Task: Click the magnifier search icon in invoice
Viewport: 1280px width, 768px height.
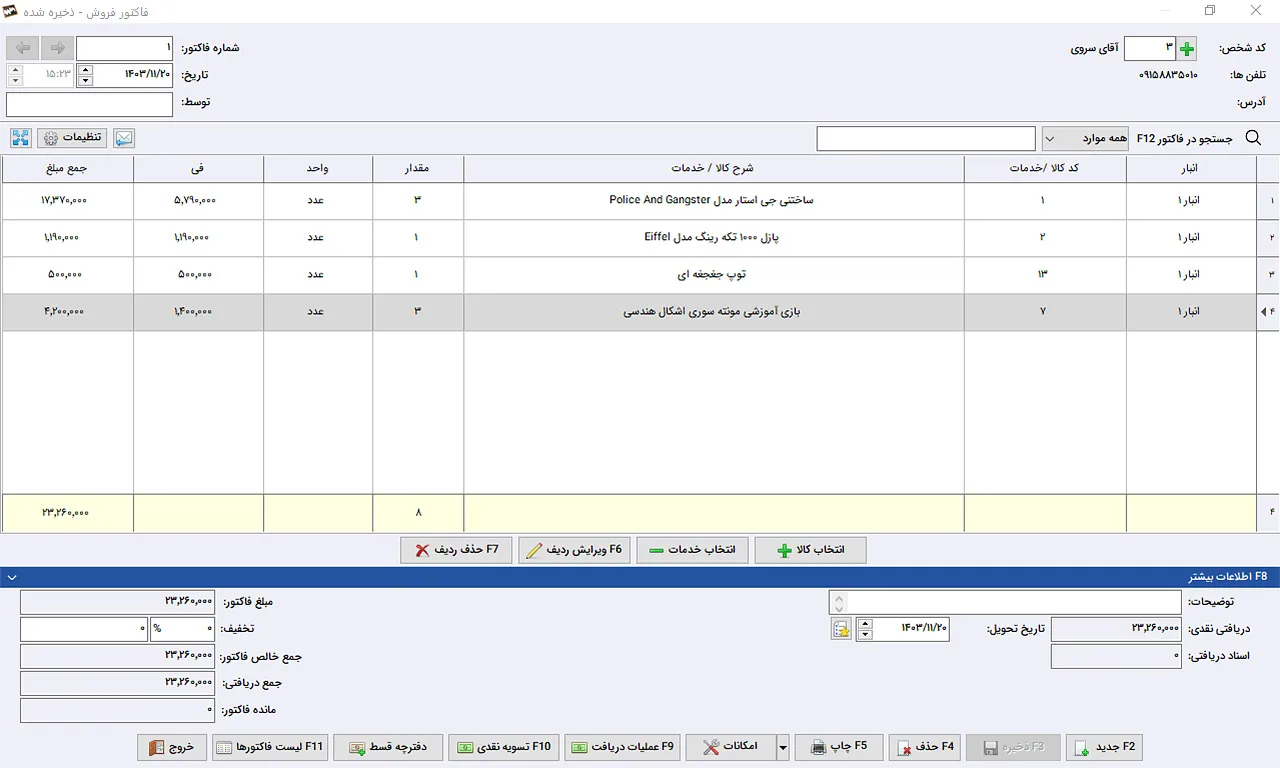Action: tap(1253, 139)
